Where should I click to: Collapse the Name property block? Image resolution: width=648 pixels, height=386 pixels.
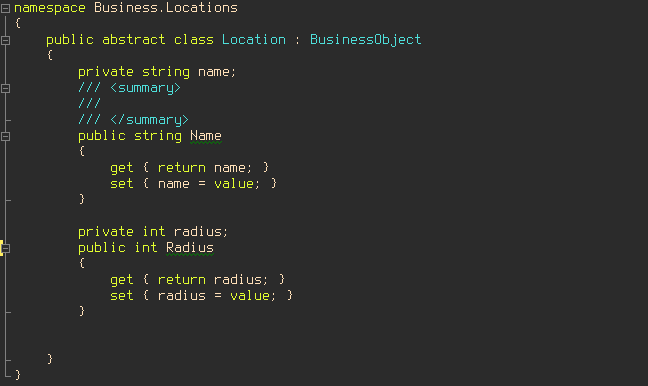(x=5, y=136)
